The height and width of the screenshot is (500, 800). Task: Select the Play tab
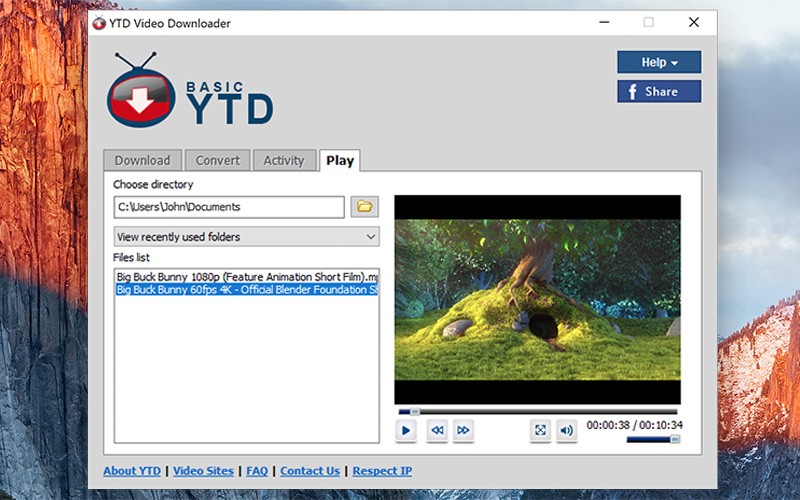coord(340,160)
